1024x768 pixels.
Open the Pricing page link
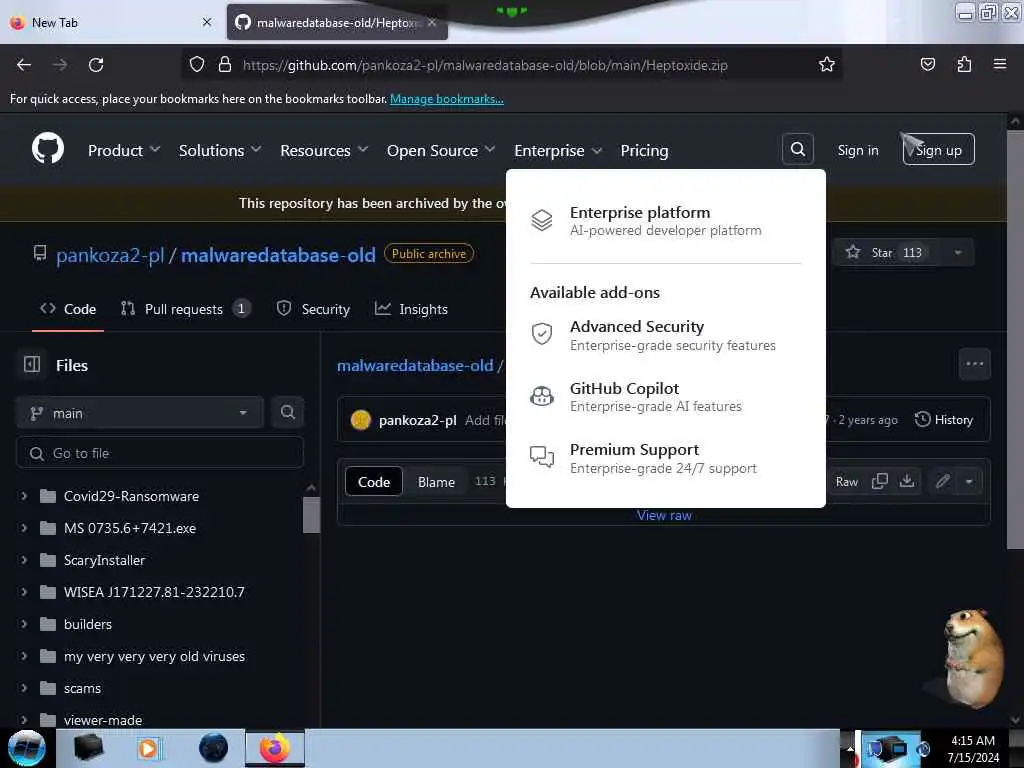(x=644, y=150)
